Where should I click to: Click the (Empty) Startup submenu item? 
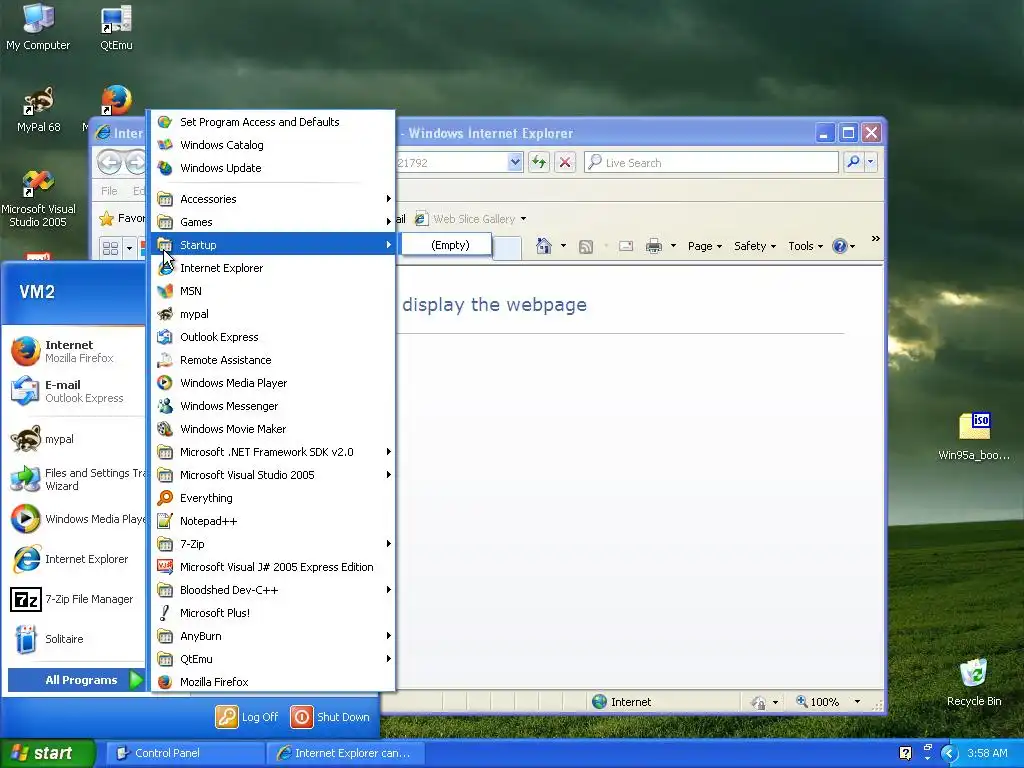coord(447,245)
